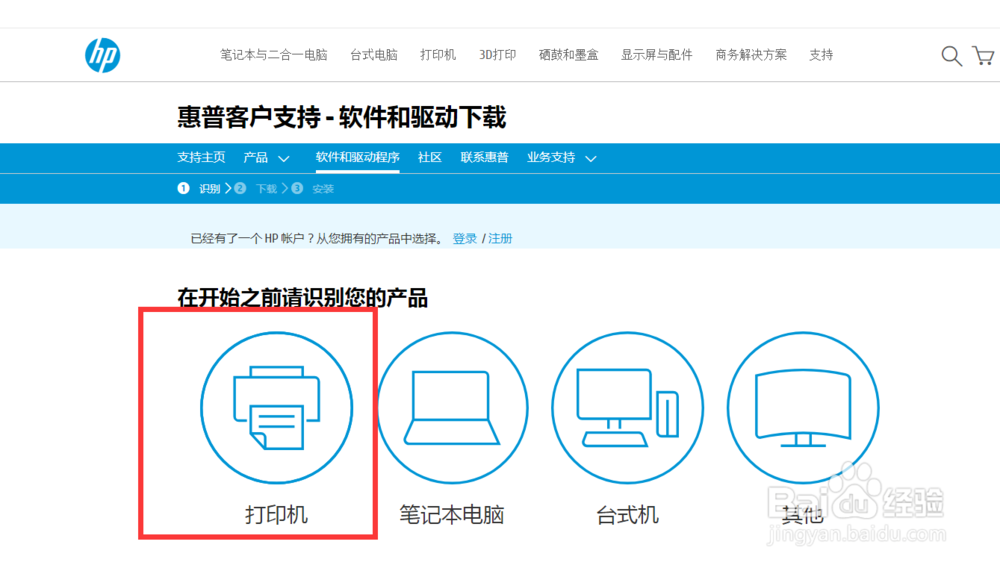Image resolution: width=1000 pixels, height=568 pixels.
Task: Open the 社区 tab
Action: tap(430, 157)
